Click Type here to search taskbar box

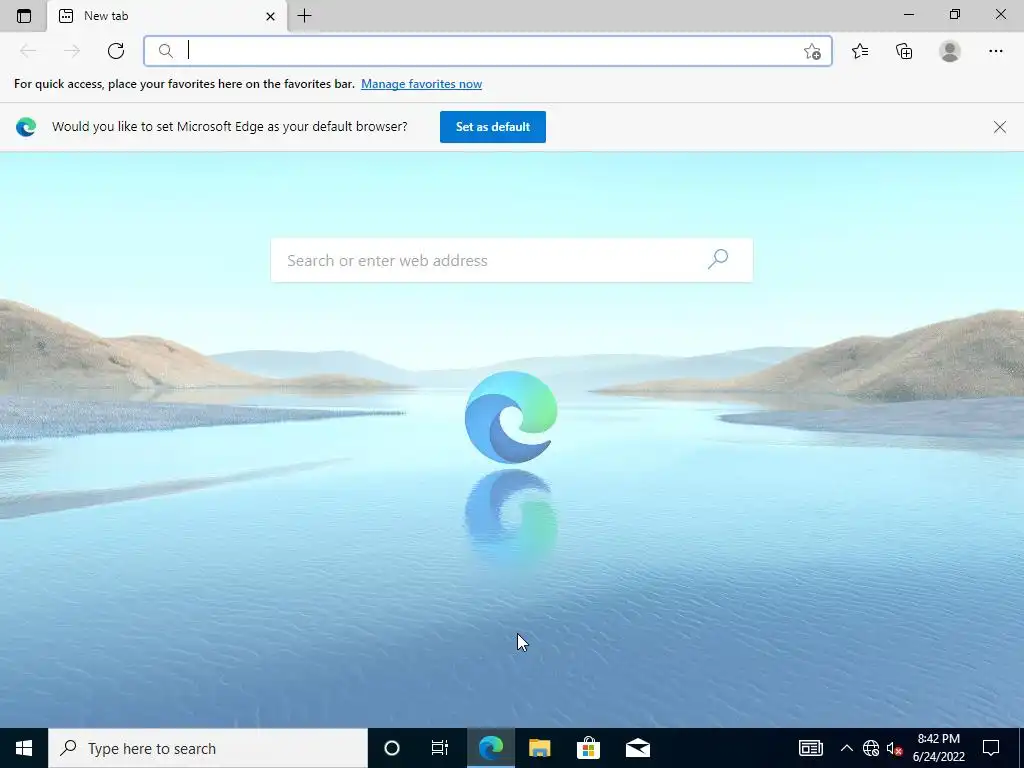[x=208, y=748]
